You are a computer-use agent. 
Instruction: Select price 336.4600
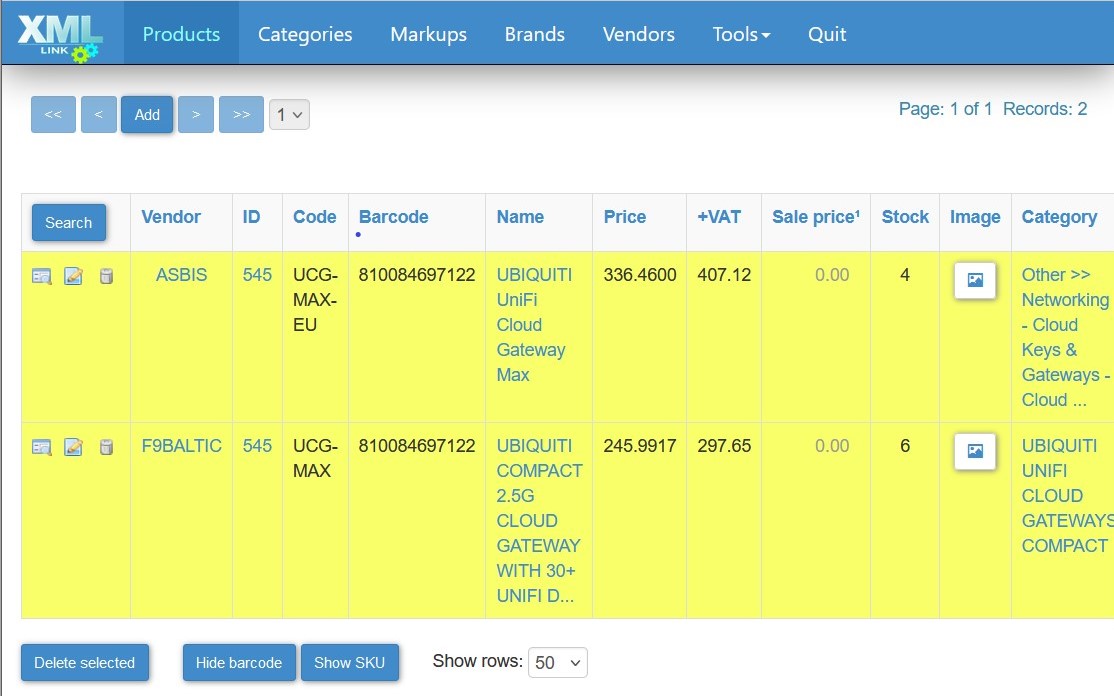[x=639, y=275]
